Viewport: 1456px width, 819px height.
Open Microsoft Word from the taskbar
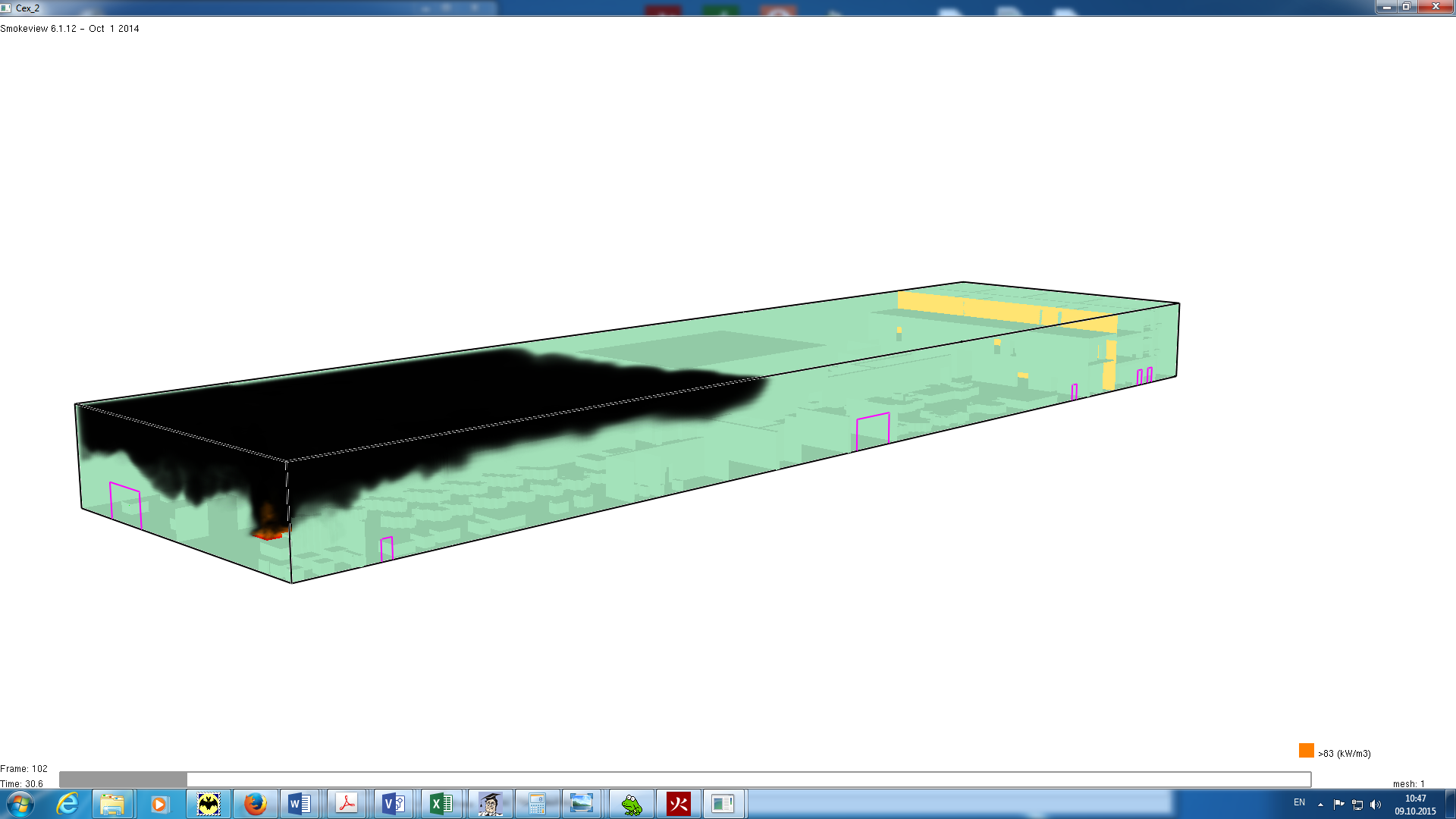point(300,804)
